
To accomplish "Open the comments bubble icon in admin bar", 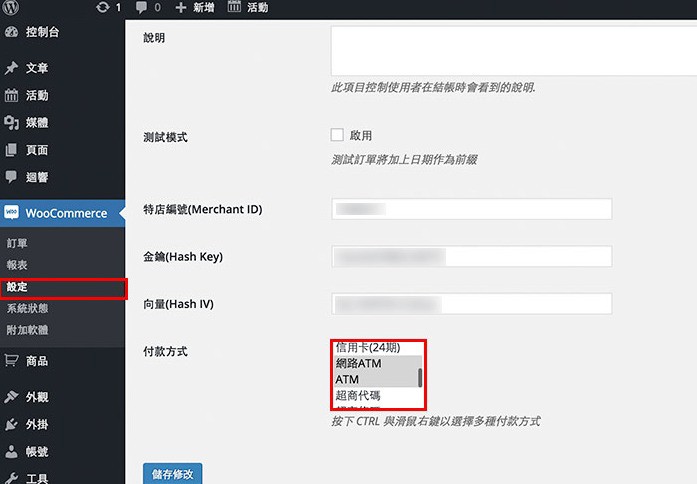I will point(142,8).
